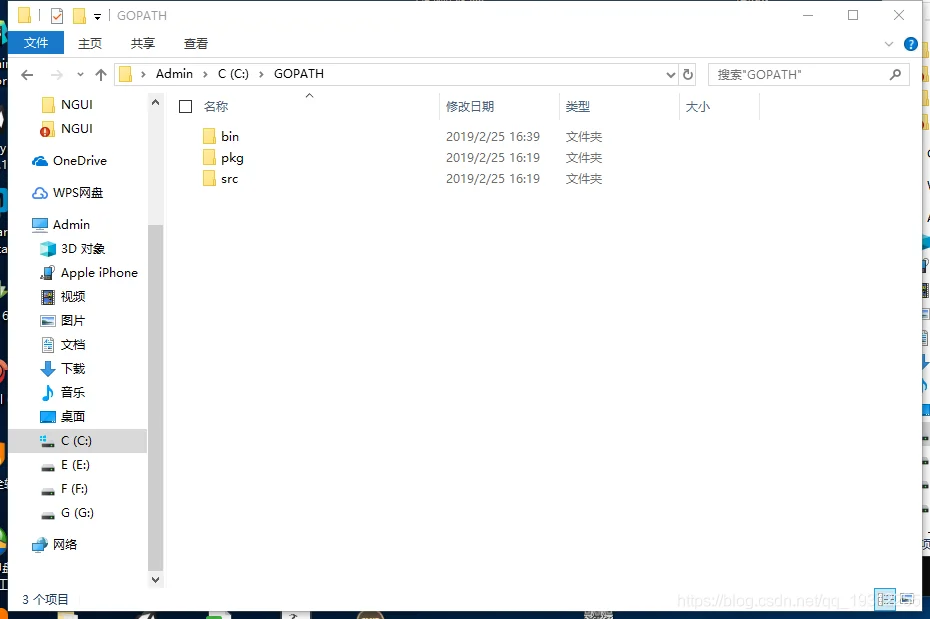Open WPS网盘 in navigation pane

[x=68, y=193]
